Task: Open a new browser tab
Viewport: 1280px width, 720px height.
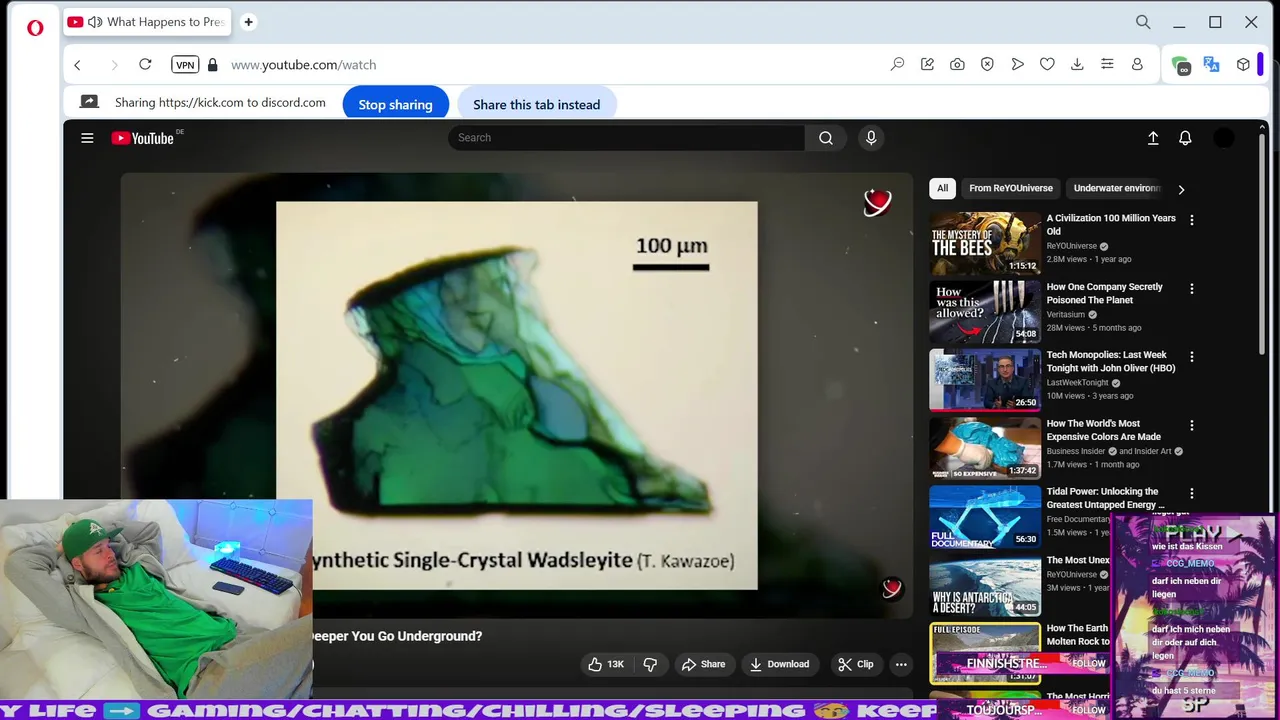Action: (x=248, y=22)
